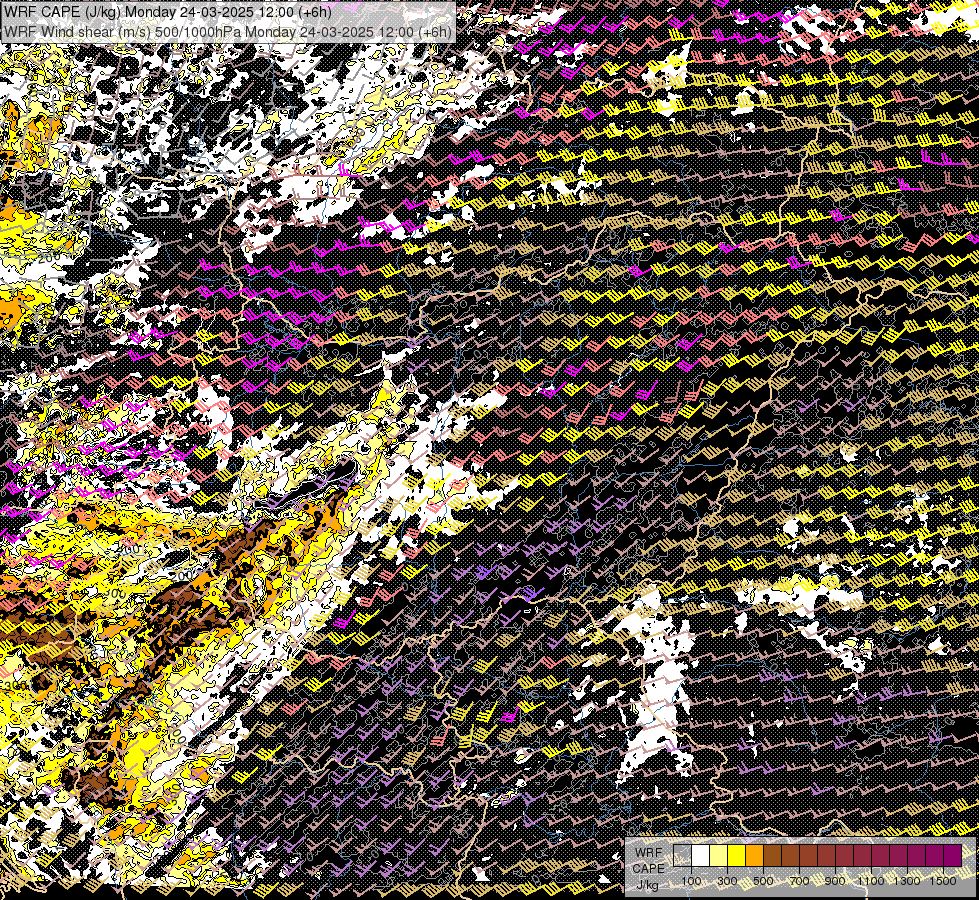The width and height of the screenshot is (979, 900).
Task: Pick the transparent first swatch in the CAPE legend
Action: click(x=682, y=856)
